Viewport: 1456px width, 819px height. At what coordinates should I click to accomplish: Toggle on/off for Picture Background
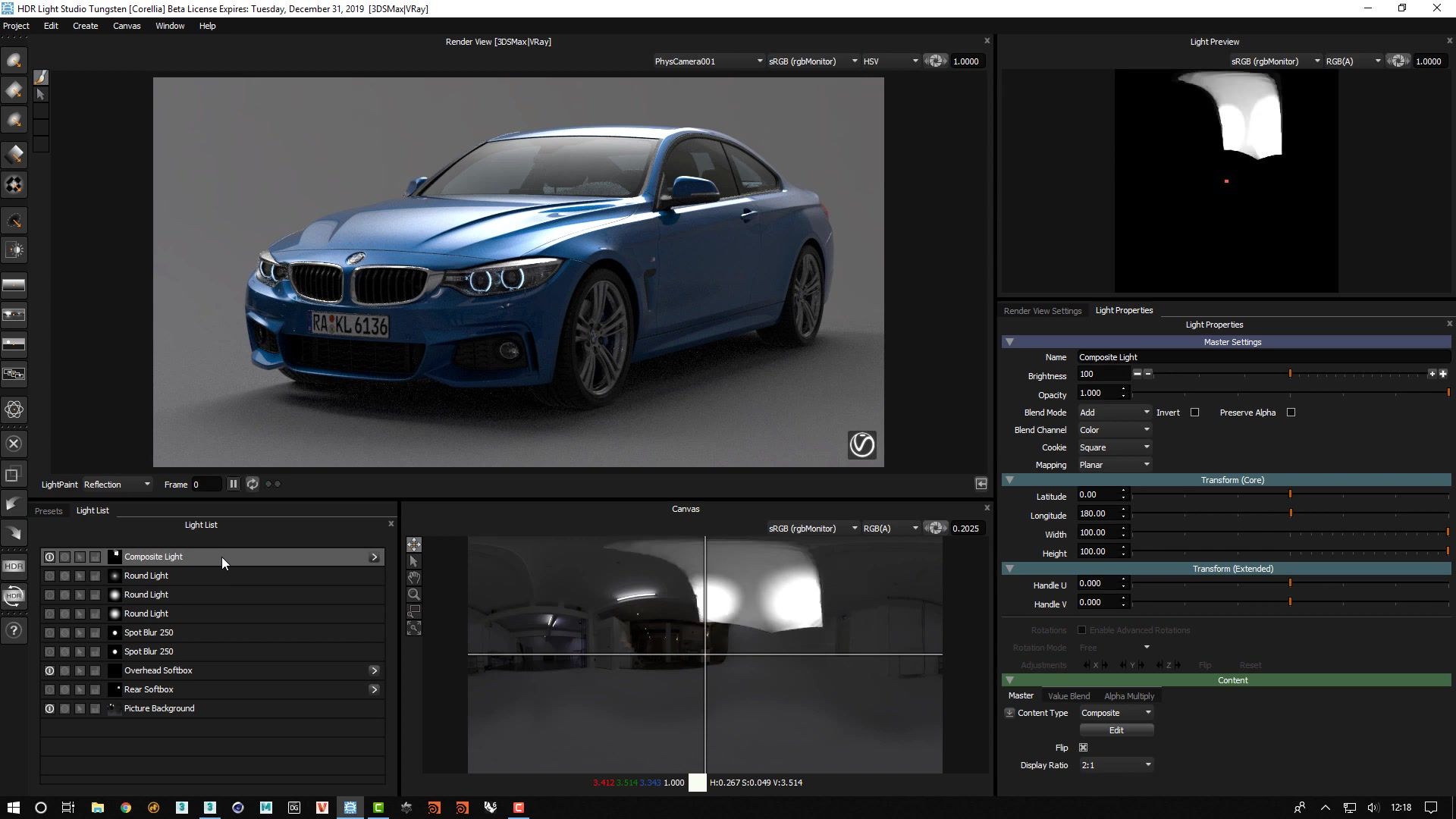[x=49, y=708]
